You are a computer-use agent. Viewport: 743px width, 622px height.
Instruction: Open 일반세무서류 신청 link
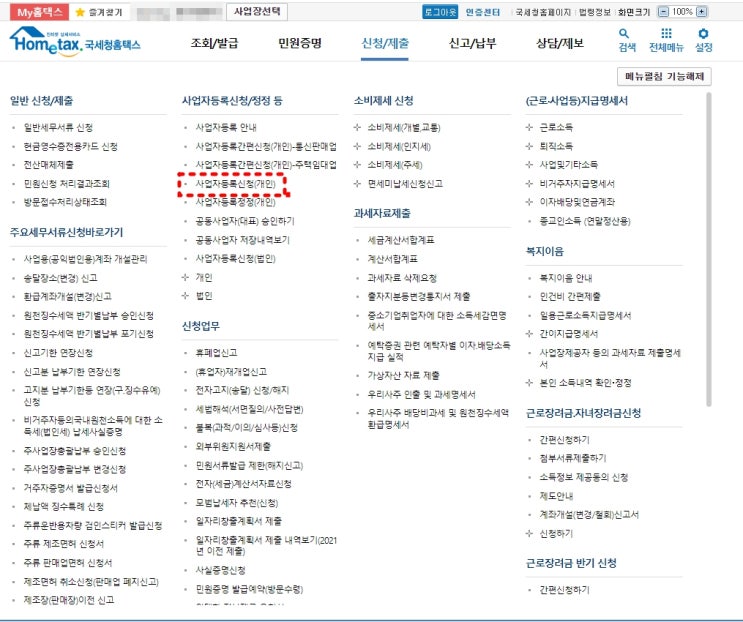(x=58, y=127)
